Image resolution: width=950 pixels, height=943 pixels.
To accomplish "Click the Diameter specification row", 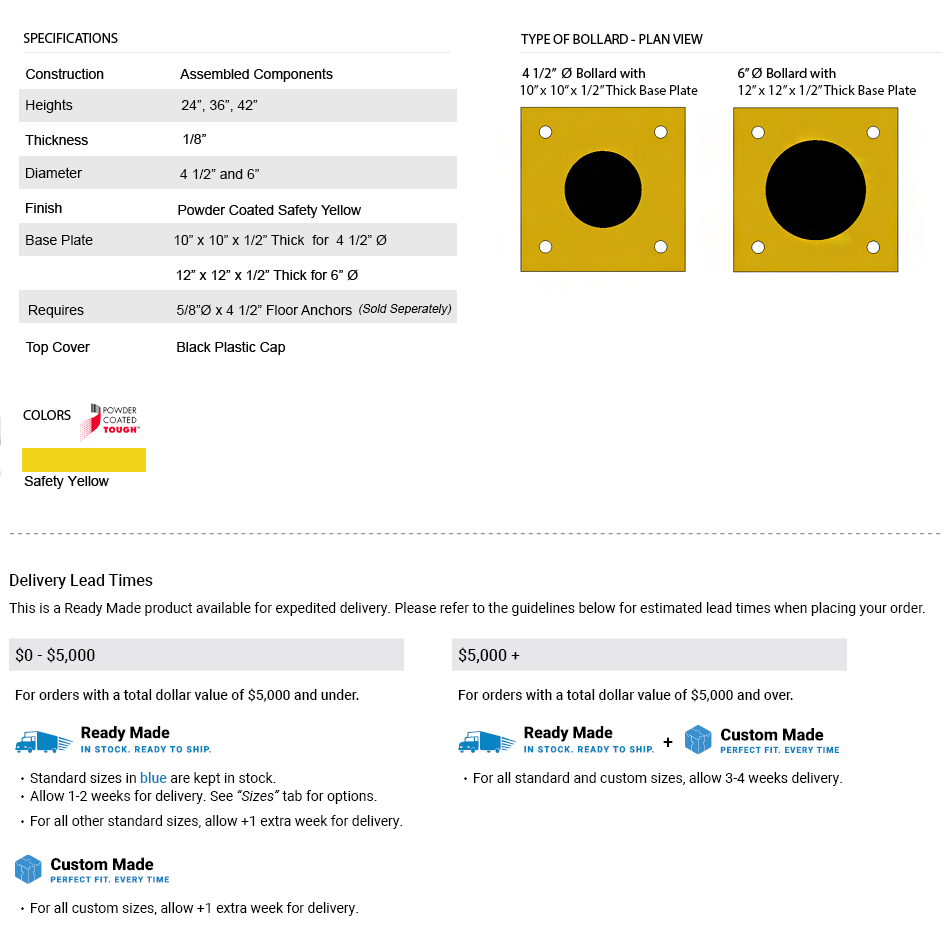I will [x=238, y=174].
